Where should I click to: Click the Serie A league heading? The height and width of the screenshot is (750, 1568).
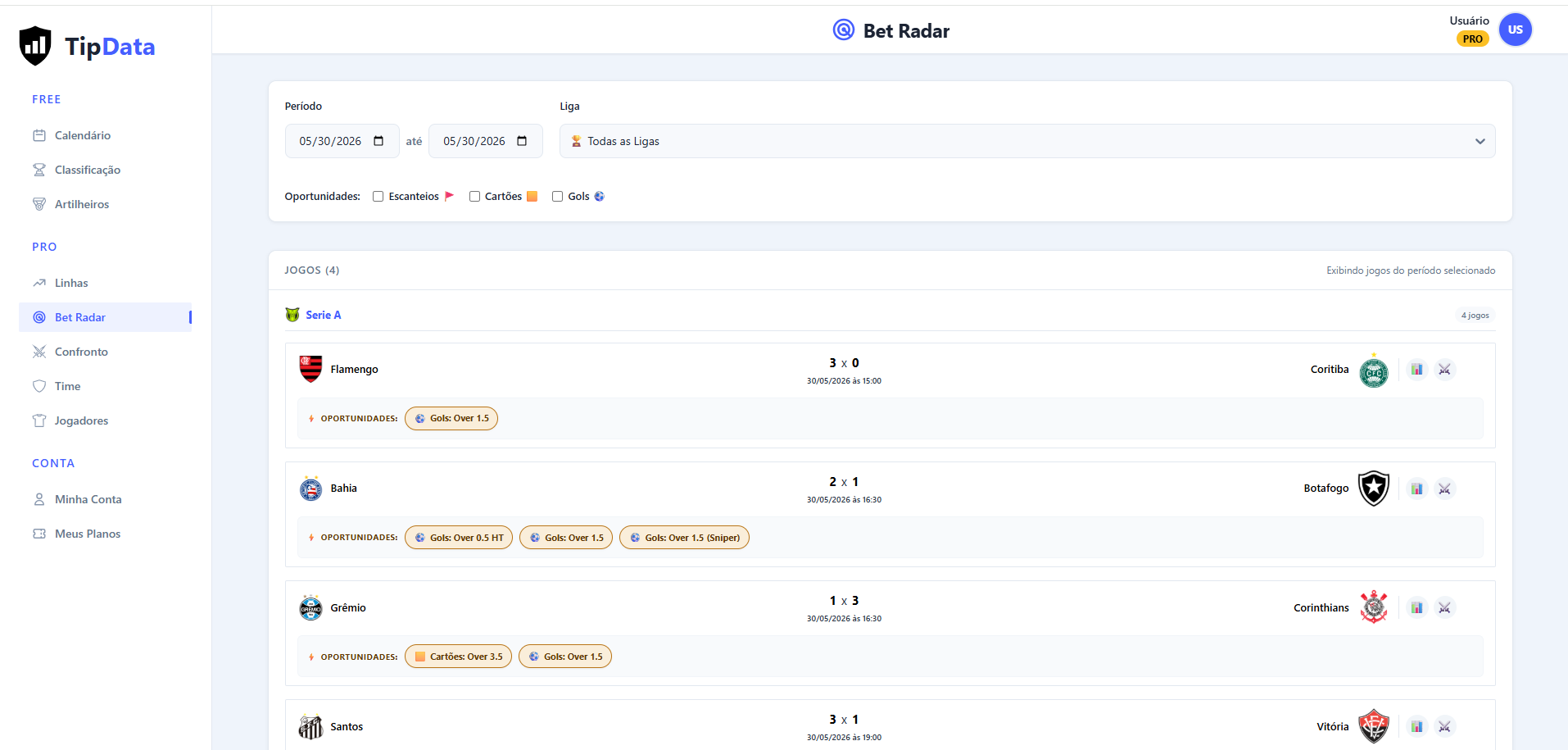[324, 315]
